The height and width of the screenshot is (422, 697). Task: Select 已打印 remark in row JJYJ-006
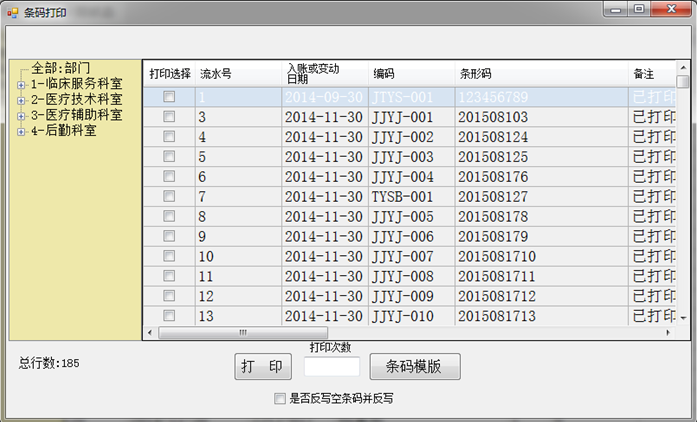pos(652,236)
